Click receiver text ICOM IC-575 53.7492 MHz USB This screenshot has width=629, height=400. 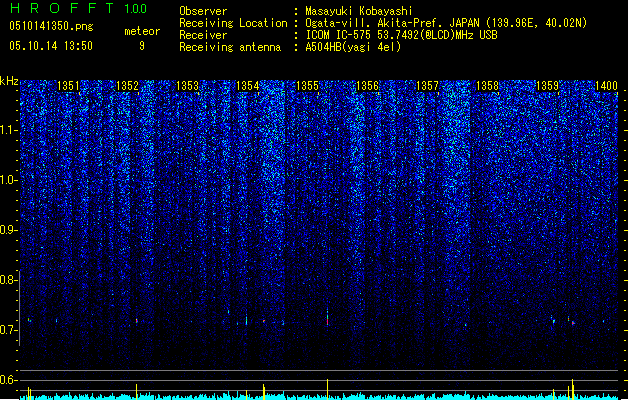point(401,35)
